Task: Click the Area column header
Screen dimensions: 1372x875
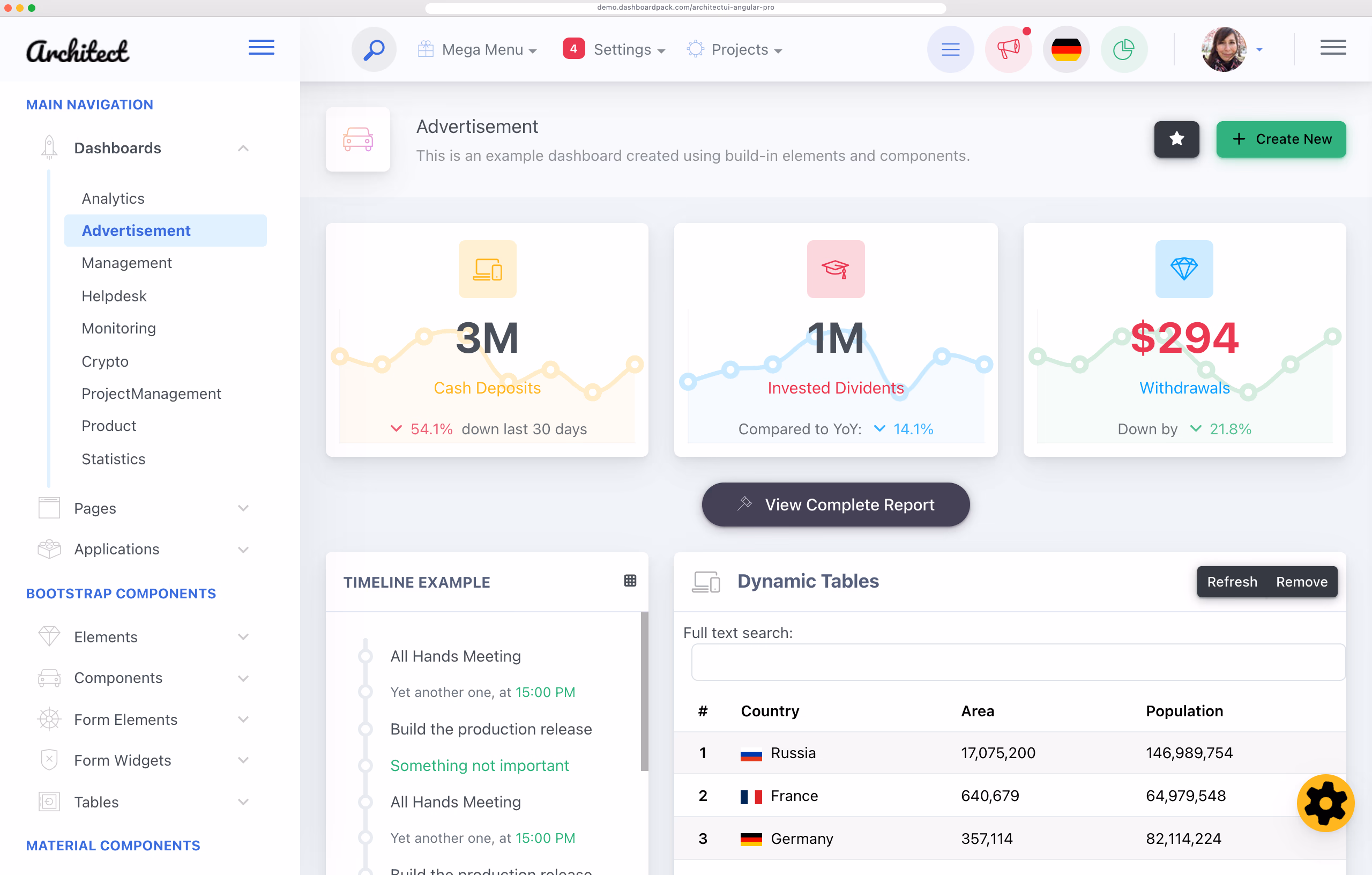Action: coord(977,711)
